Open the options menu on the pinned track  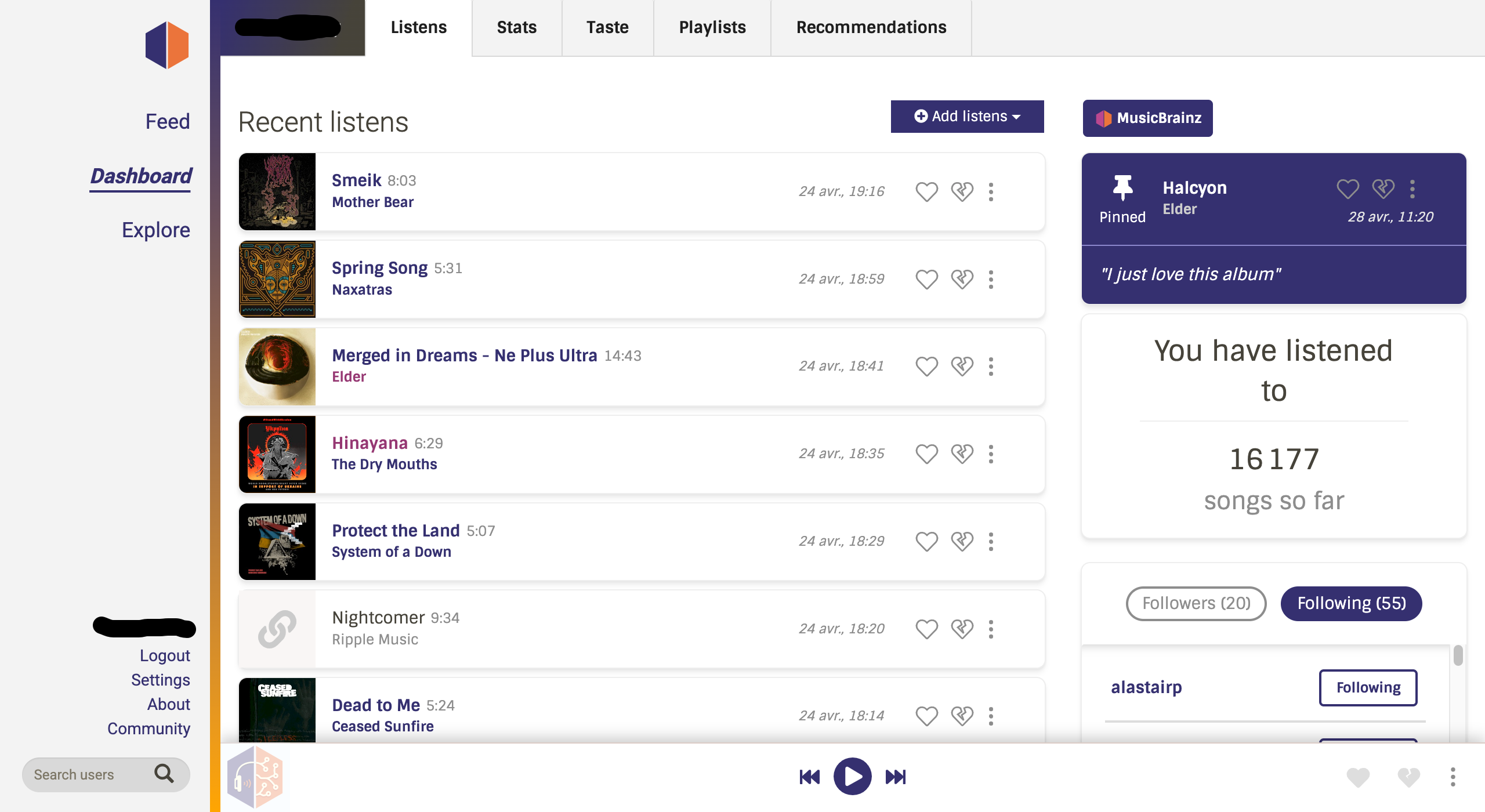click(1412, 188)
